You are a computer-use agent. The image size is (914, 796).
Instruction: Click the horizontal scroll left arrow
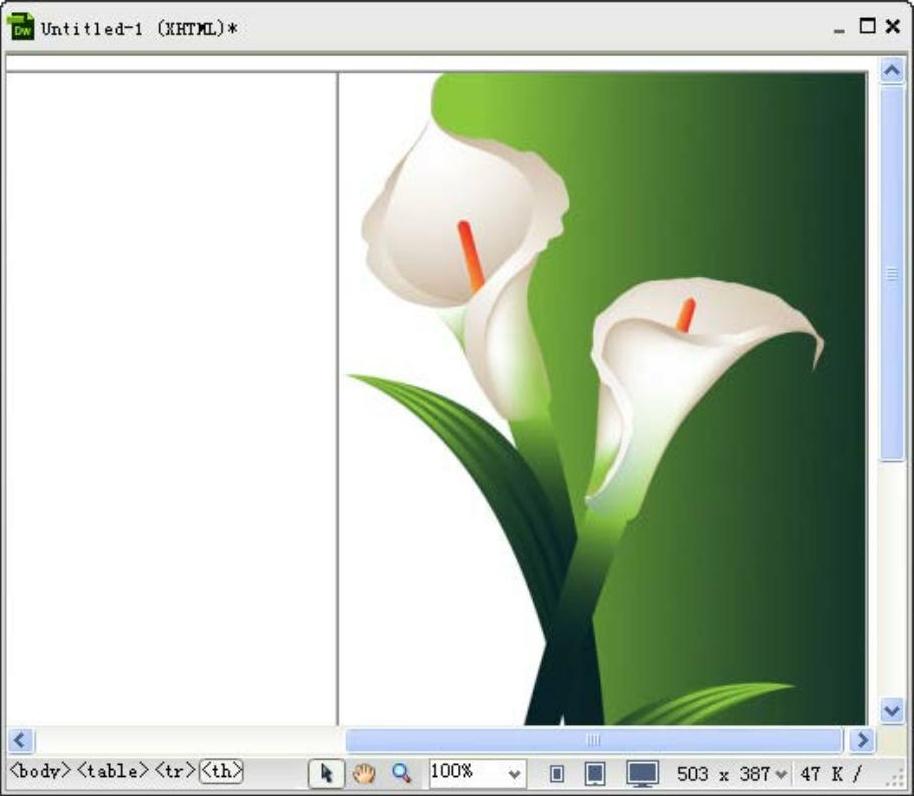coord(21,740)
